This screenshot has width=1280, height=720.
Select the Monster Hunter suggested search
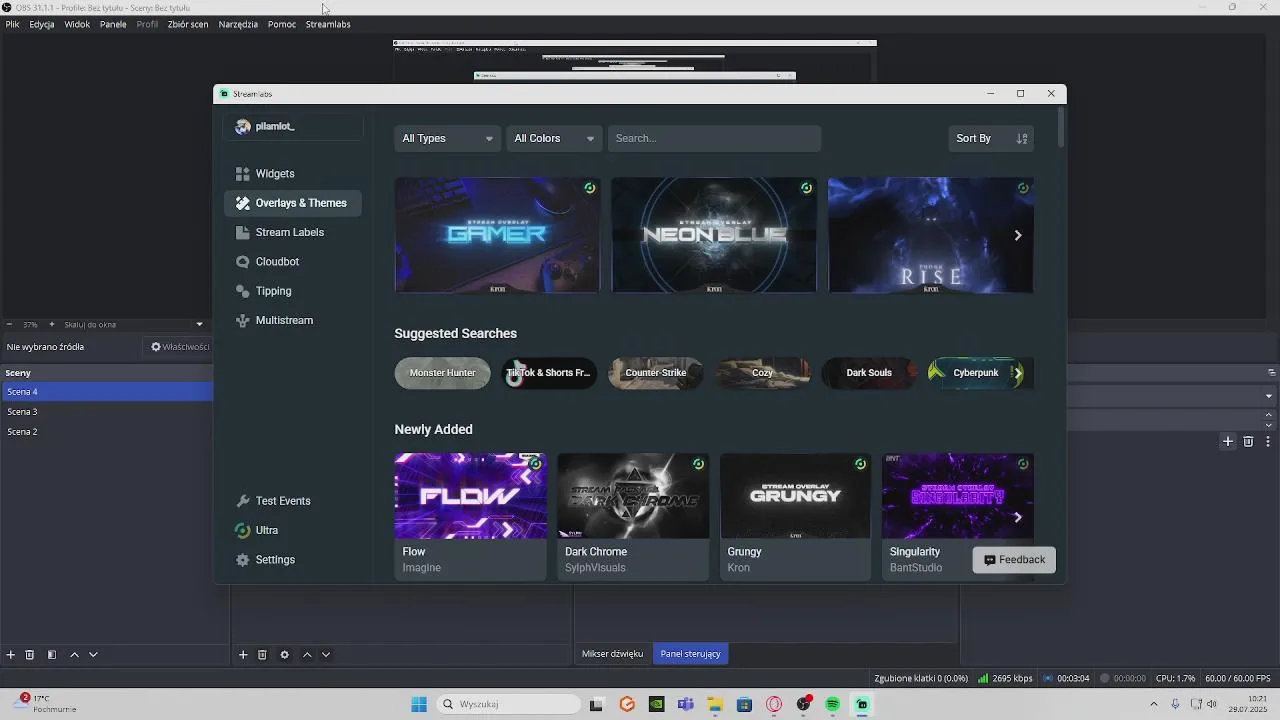[x=443, y=373]
